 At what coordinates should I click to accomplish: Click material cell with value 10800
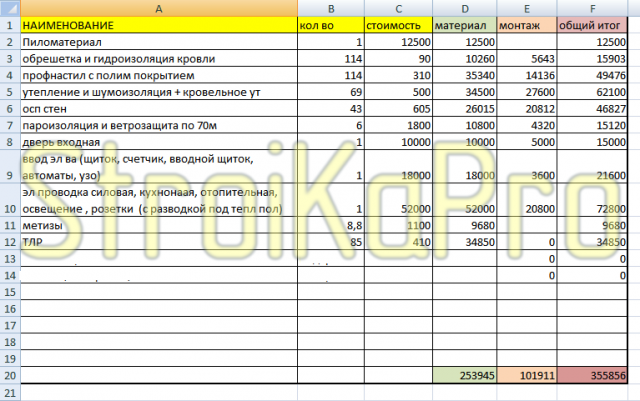point(464,125)
